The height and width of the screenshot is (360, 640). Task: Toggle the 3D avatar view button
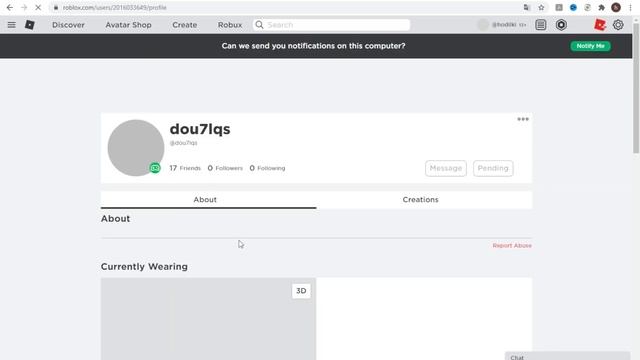coord(301,291)
